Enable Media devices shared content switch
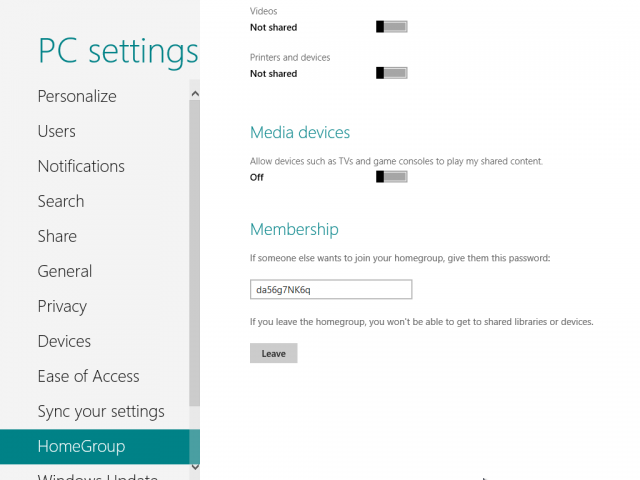Image resolution: width=640 pixels, height=480 pixels. pyautogui.click(x=391, y=177)
